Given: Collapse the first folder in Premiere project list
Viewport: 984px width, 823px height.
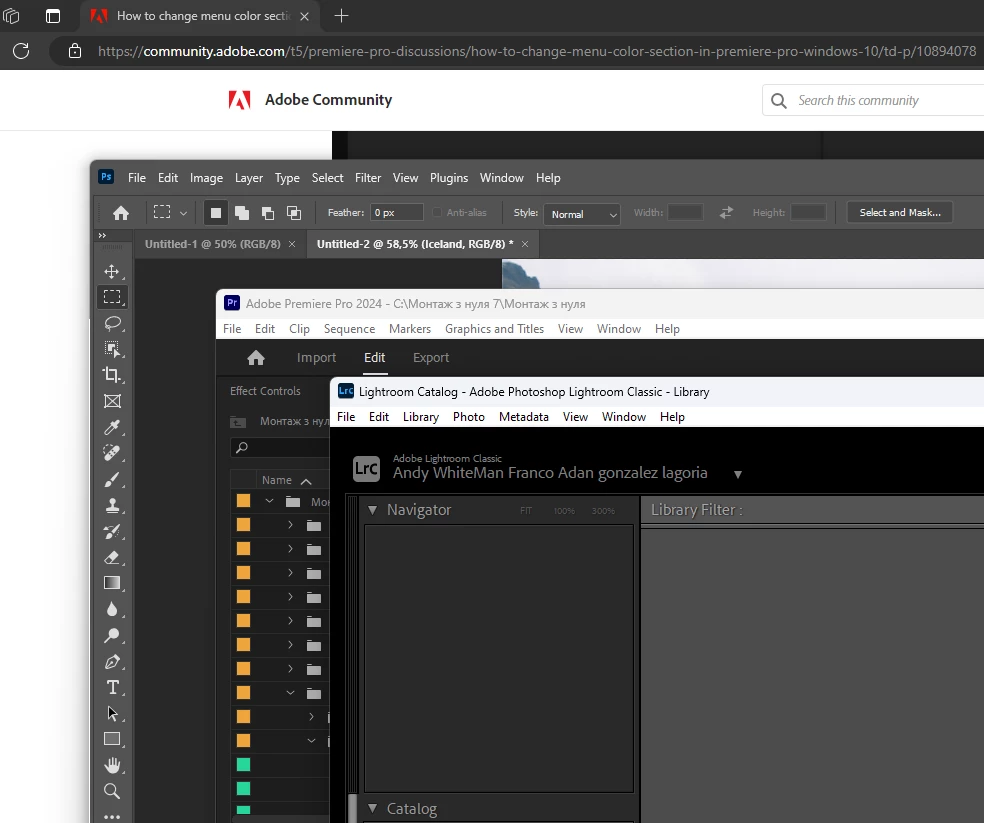Looking at the screenshot, I should pyautogui.click(x=269, y=501).
